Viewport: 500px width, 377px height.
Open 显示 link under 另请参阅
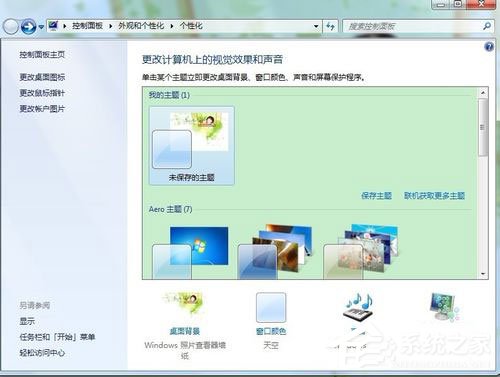[27, 321]
